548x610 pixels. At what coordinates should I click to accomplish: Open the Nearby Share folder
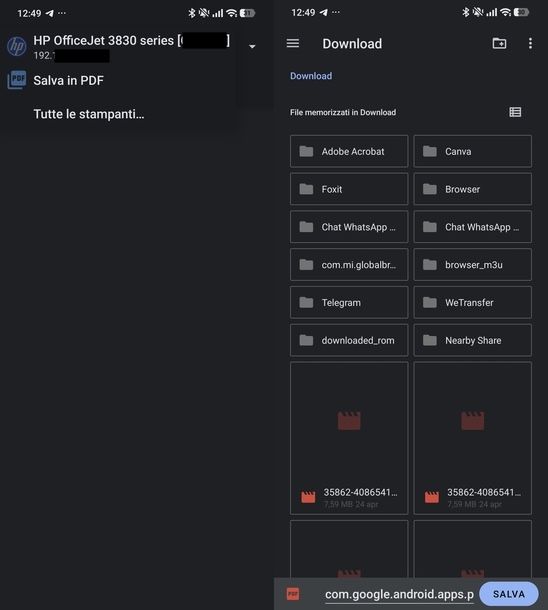(x=473, y=340)
